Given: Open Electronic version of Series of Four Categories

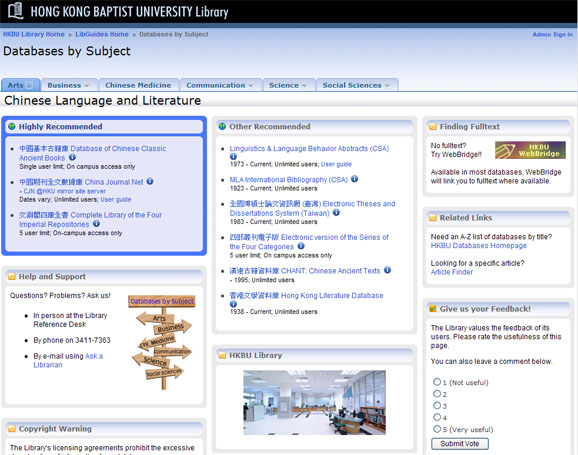Looking at the screenshot, I should click(x=309, y=242).
